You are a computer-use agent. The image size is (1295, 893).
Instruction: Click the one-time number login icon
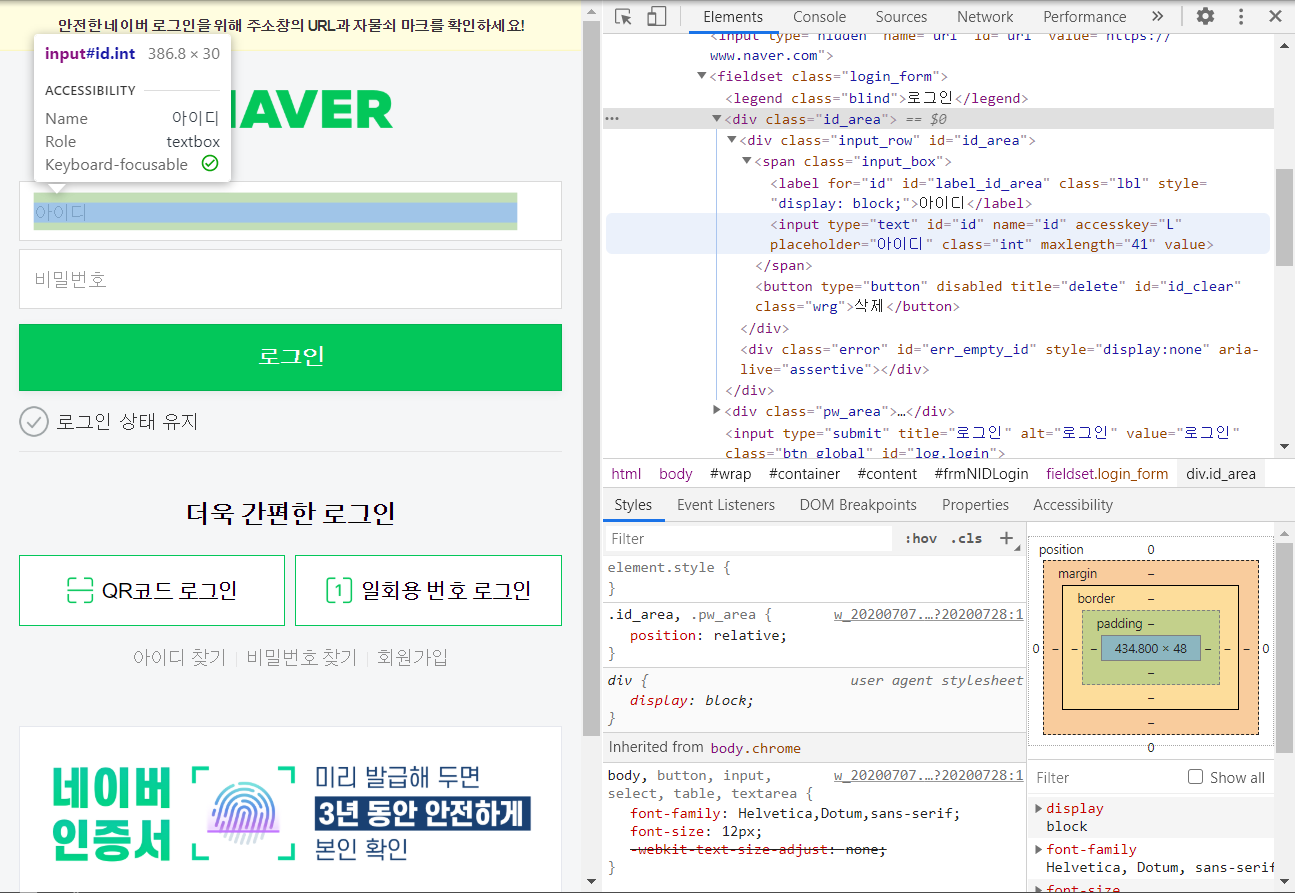point(339,590)
